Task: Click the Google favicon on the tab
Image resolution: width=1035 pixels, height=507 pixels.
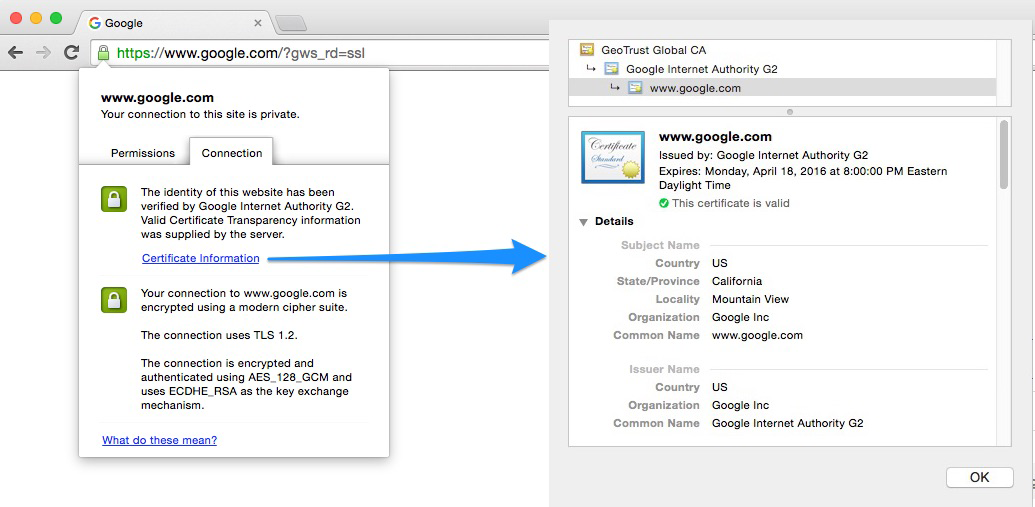Action: [x=94, y=23]
